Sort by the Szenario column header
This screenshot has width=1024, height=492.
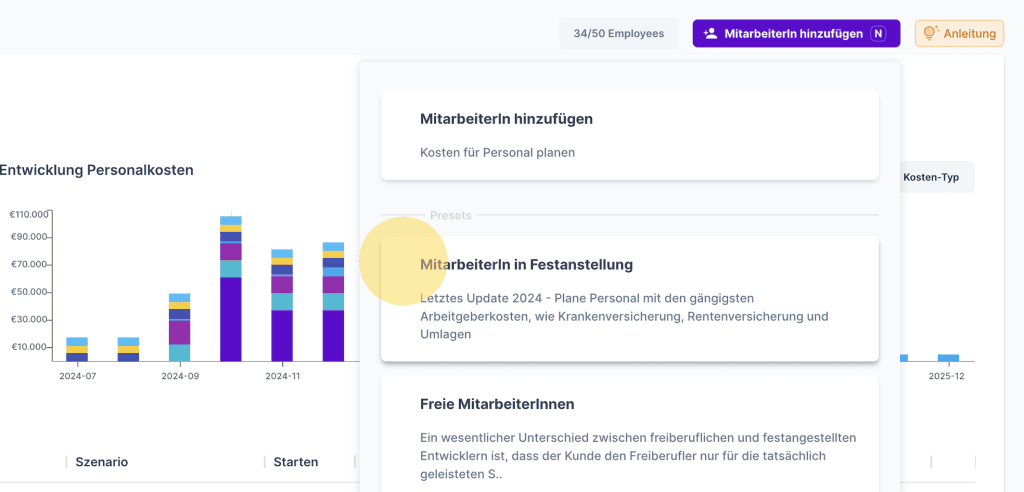click(102, 462)
